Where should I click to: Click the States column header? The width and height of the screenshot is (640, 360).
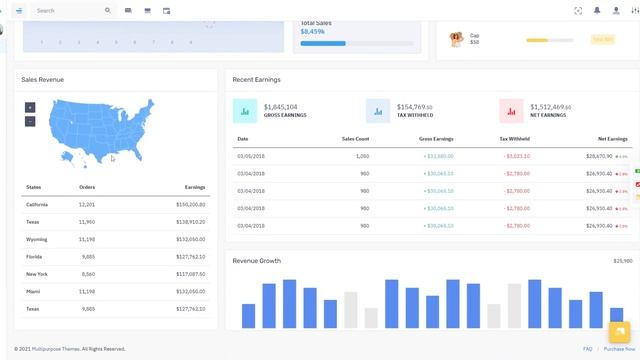tap(33, 187)
